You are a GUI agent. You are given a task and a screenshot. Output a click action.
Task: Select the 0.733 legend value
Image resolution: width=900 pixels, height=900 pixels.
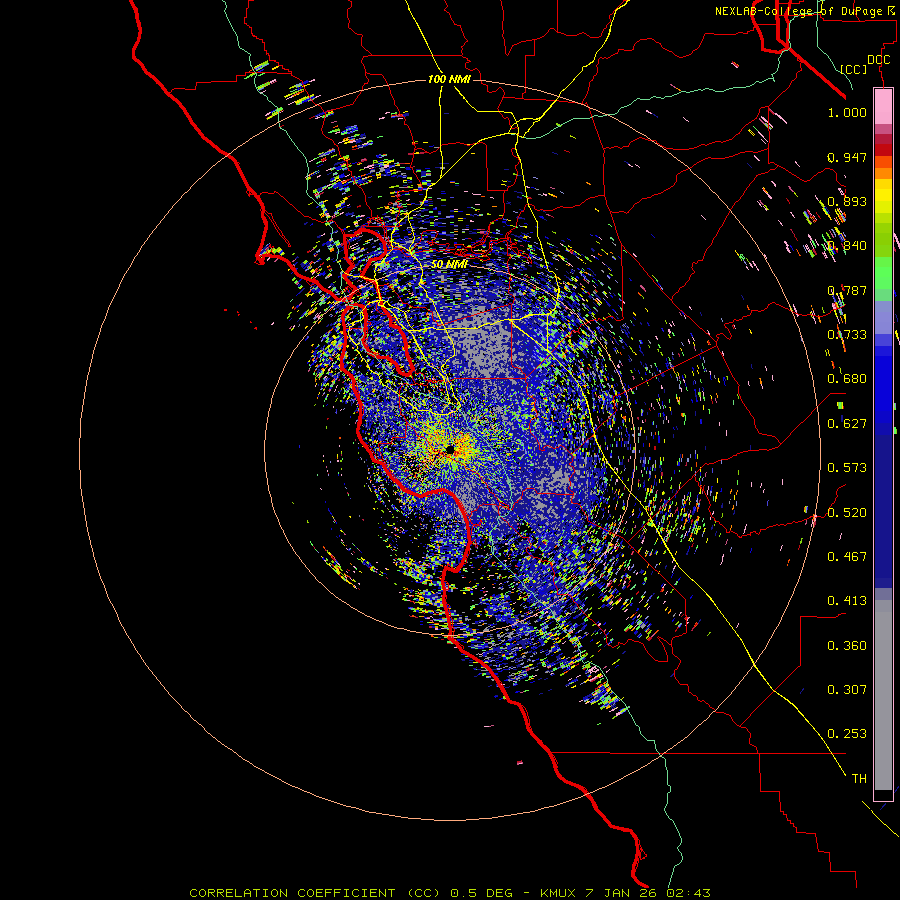[847, 335]
